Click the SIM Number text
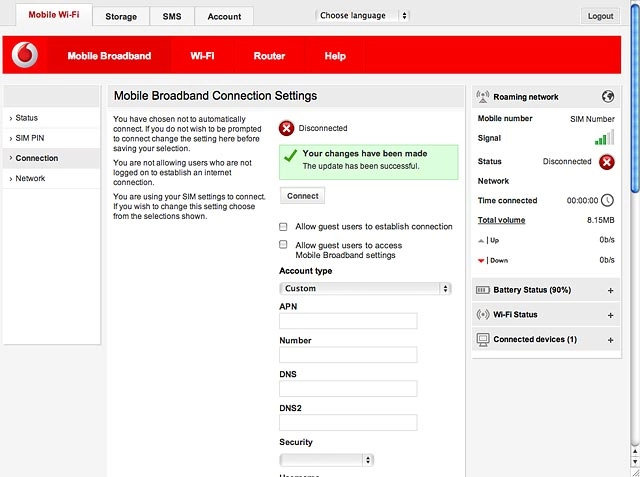This screenshot has height=477, width=640. (x=592, y=119)
